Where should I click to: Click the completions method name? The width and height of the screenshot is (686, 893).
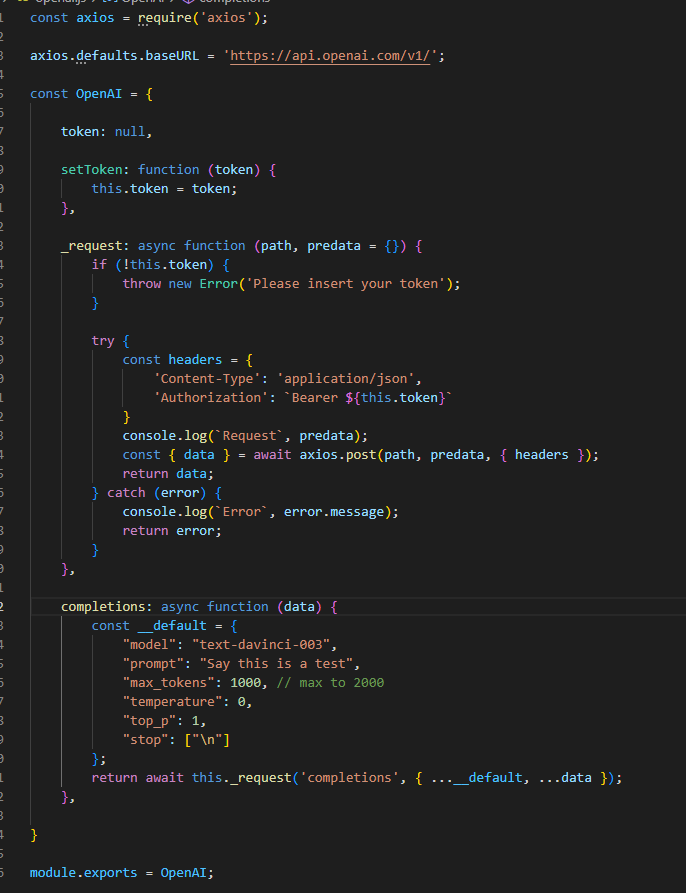tap(102, 607)
